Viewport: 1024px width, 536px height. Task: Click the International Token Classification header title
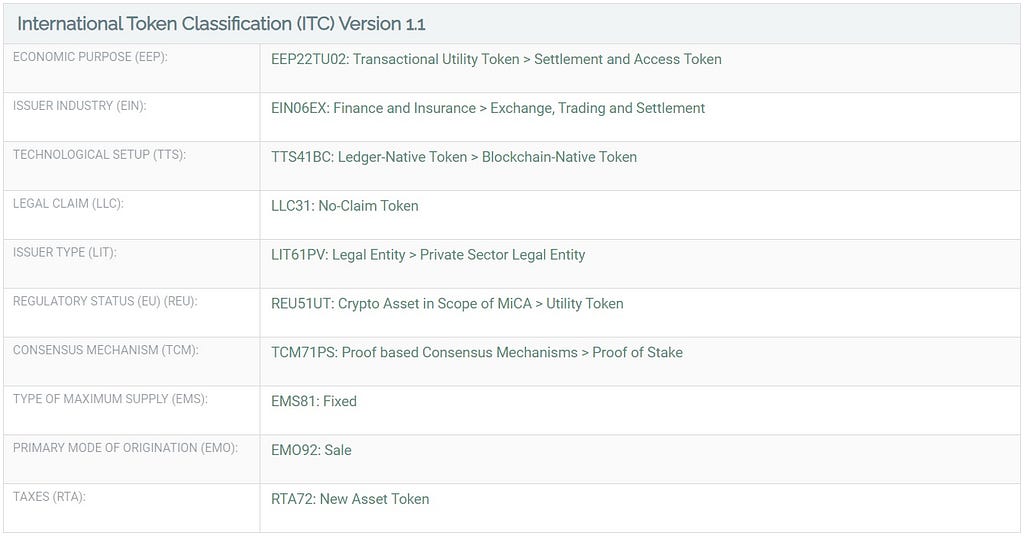tap(221, 24)
